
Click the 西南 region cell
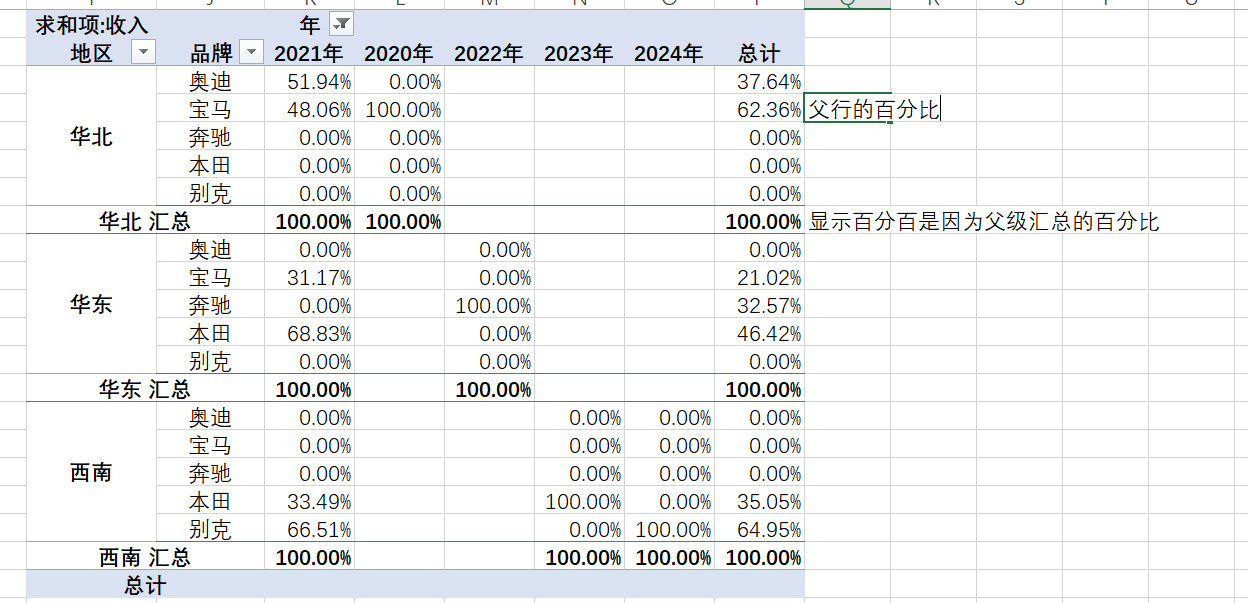coord(91,473)
